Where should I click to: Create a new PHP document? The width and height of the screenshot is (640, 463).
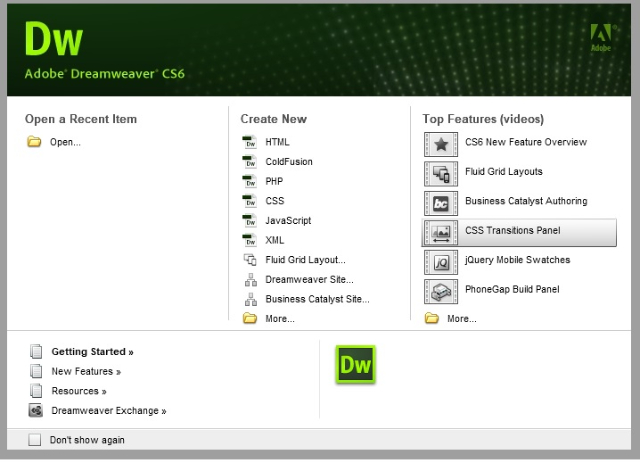click(274, 181)
